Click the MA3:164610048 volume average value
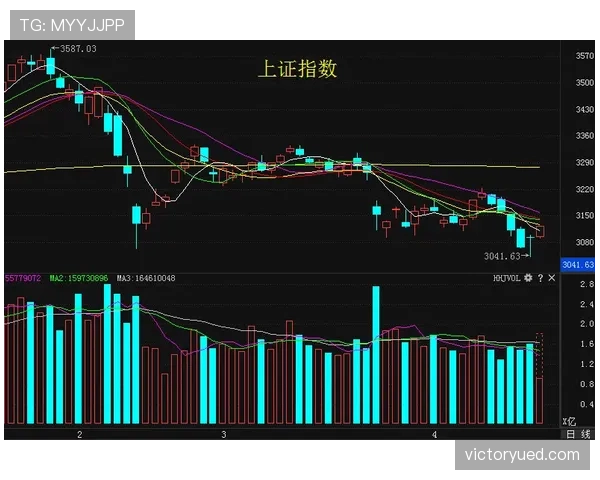 146,278
